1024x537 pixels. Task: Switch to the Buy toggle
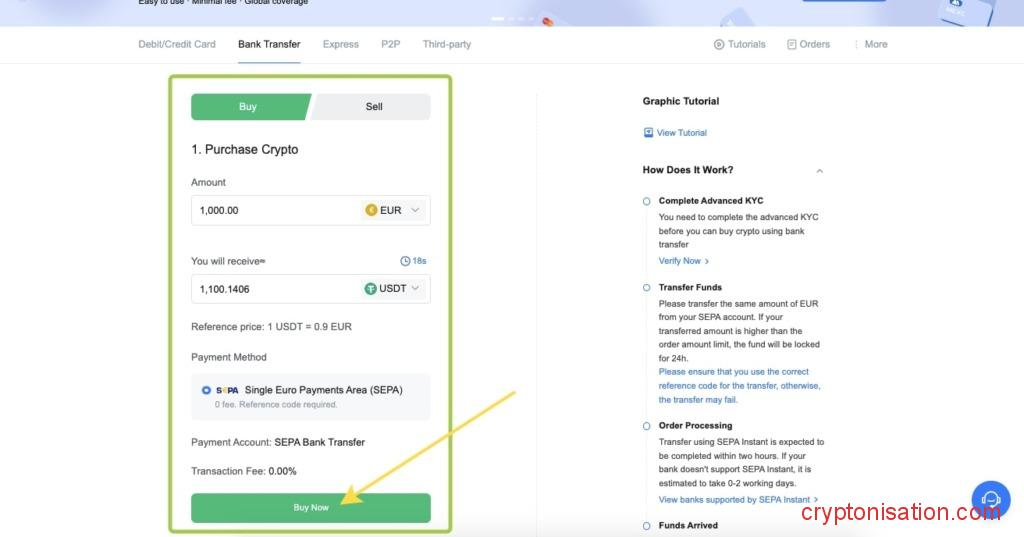[x=248, y=107]
